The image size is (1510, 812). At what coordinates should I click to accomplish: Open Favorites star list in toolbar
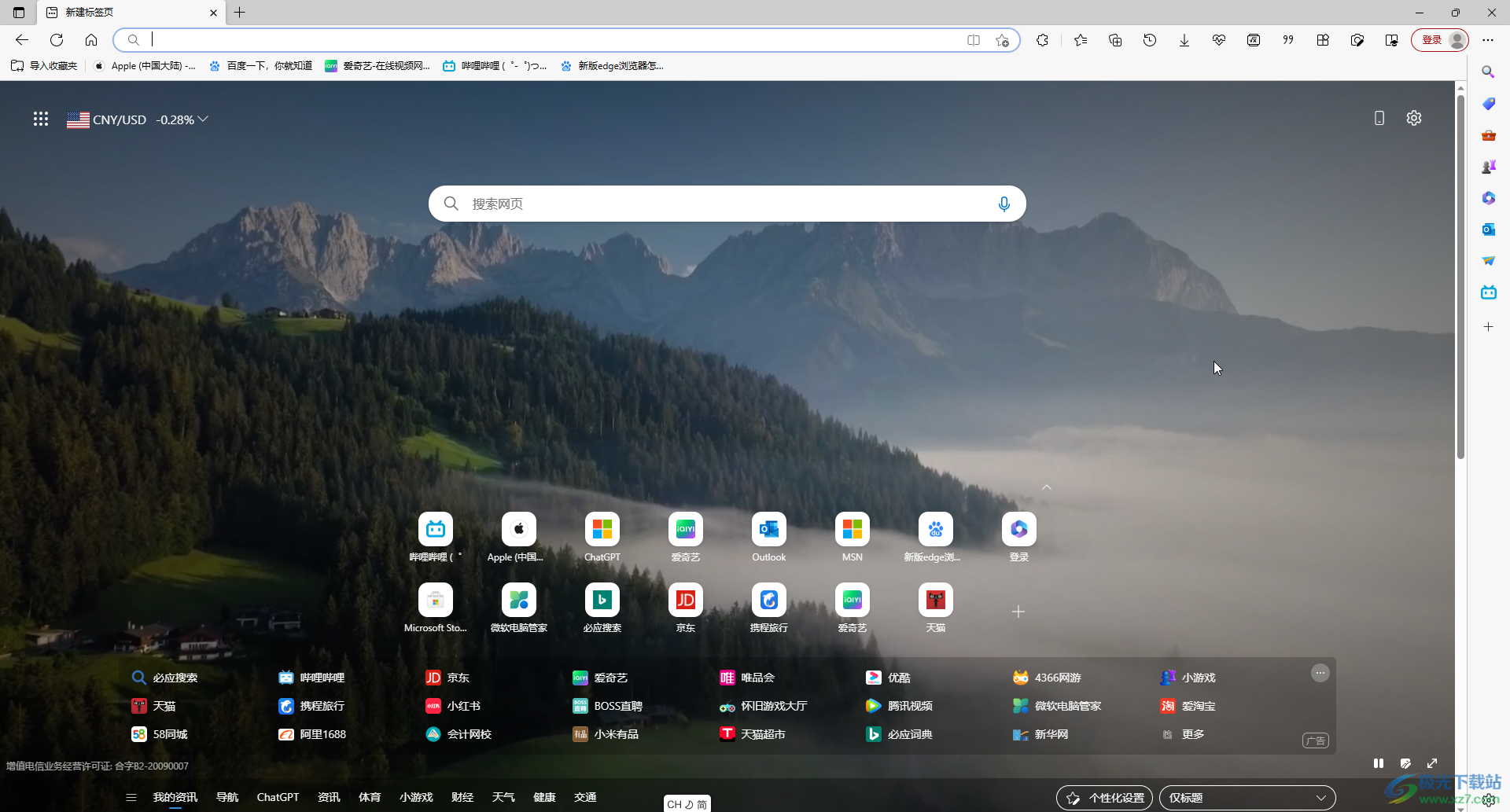tap(1081, 40)
